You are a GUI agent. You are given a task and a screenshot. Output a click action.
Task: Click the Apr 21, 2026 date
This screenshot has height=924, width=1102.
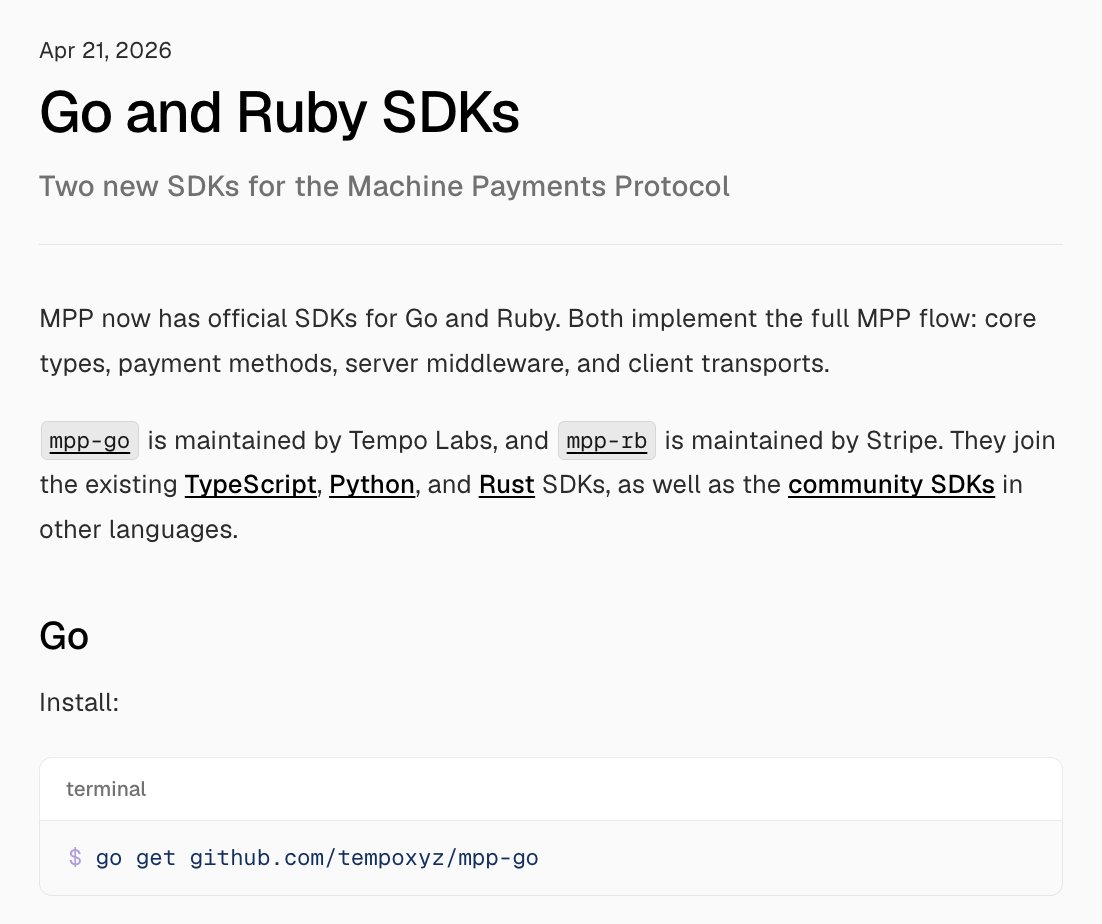105,51
